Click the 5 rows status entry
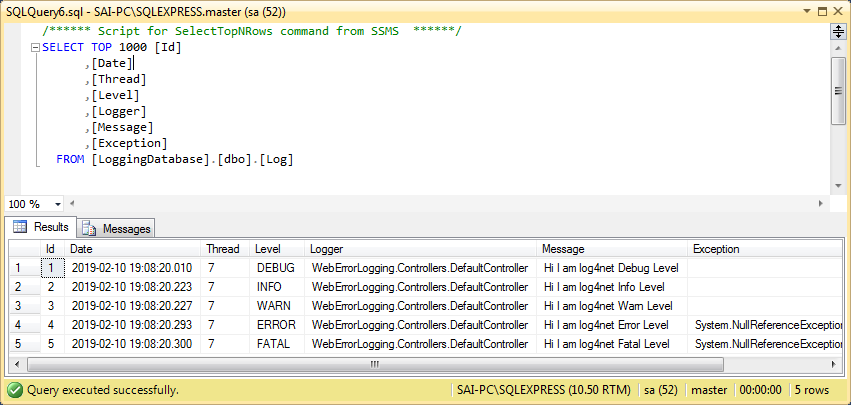 tap(812, 390)
